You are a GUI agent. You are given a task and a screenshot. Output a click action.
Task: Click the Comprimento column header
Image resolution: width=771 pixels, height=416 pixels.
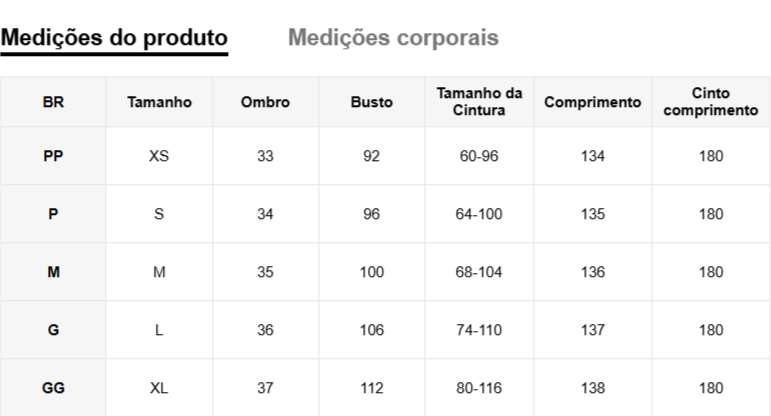(592, 102)
